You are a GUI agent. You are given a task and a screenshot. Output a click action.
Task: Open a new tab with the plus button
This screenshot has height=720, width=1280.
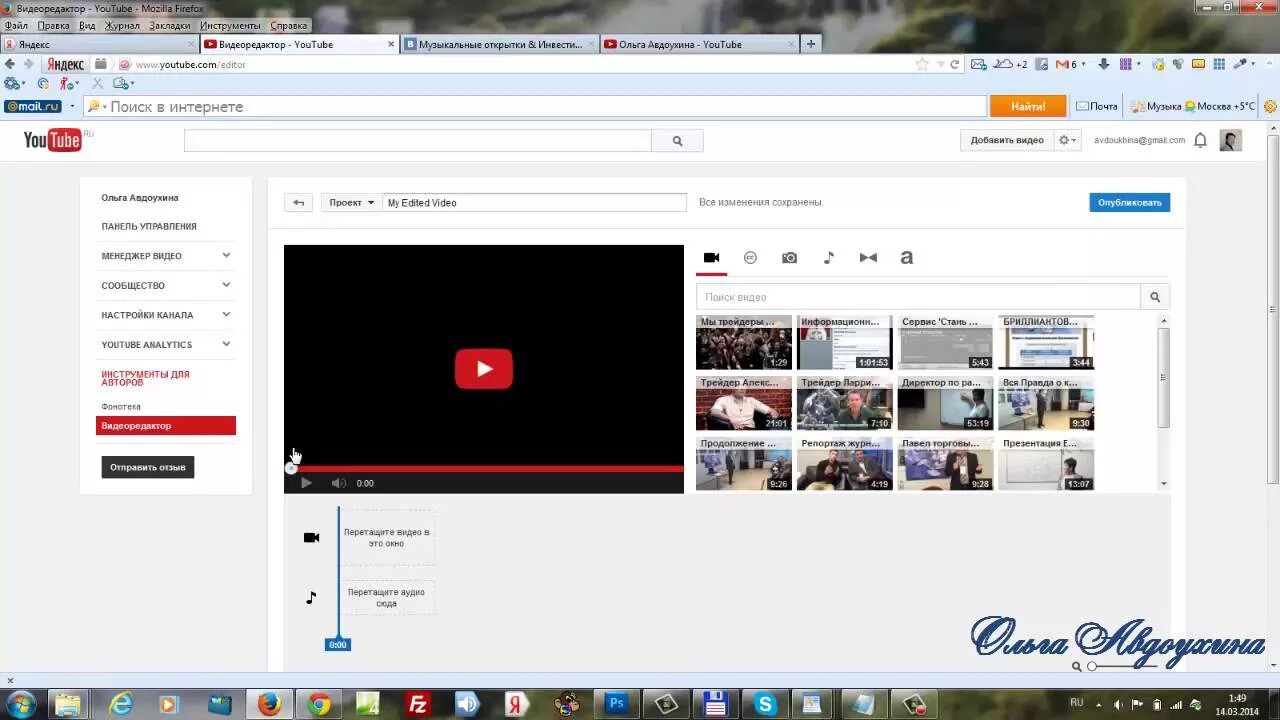[811, 44]
